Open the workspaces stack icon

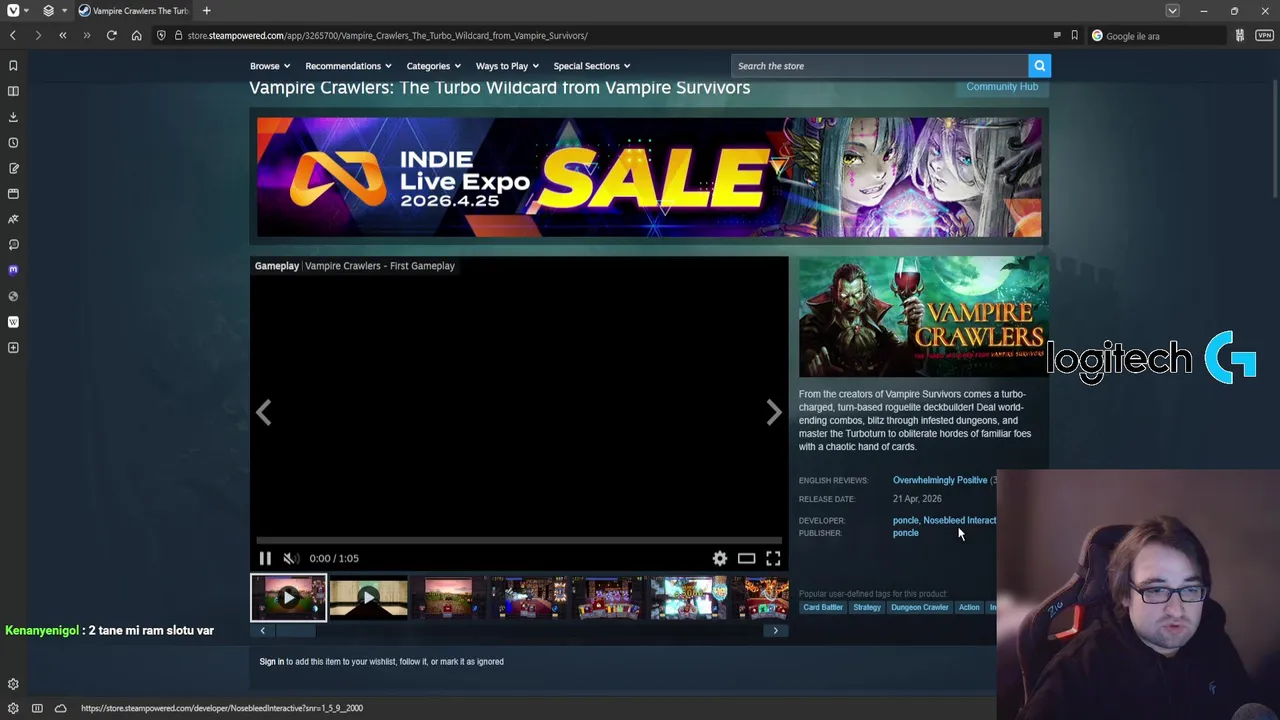pyautogui.click(x=48, y=11)
